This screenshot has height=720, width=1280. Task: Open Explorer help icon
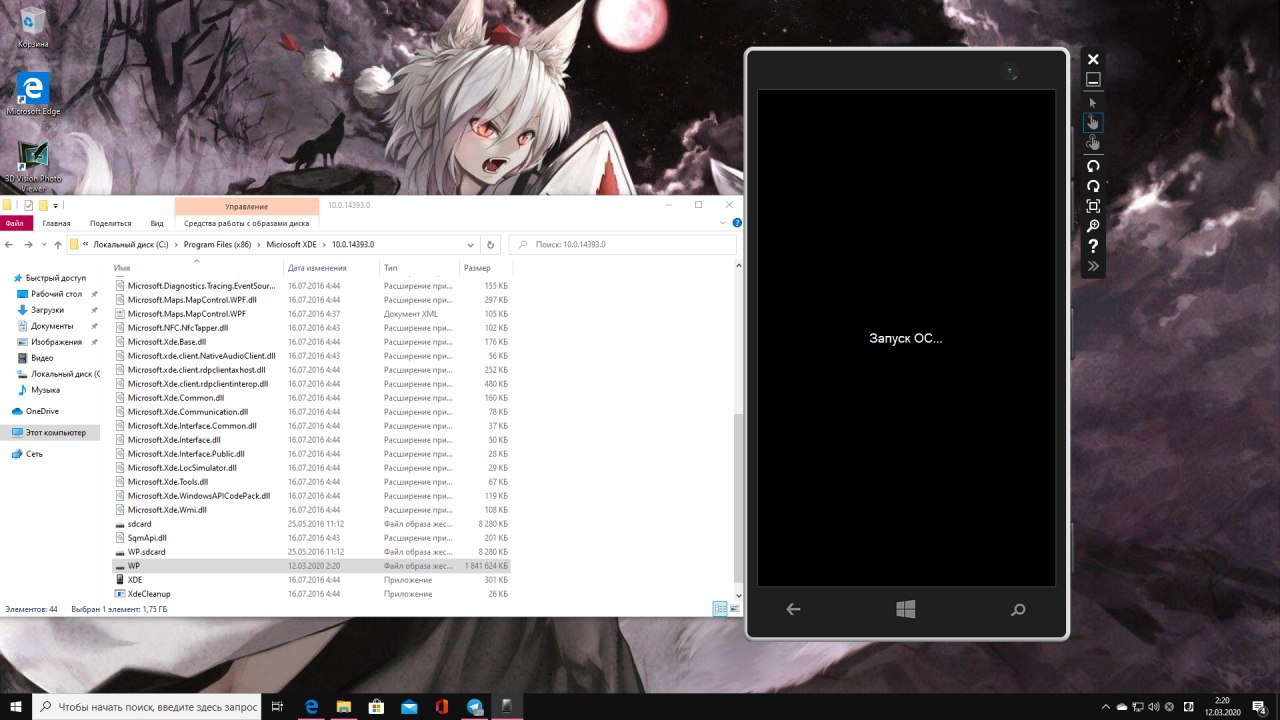coord(737,223)
